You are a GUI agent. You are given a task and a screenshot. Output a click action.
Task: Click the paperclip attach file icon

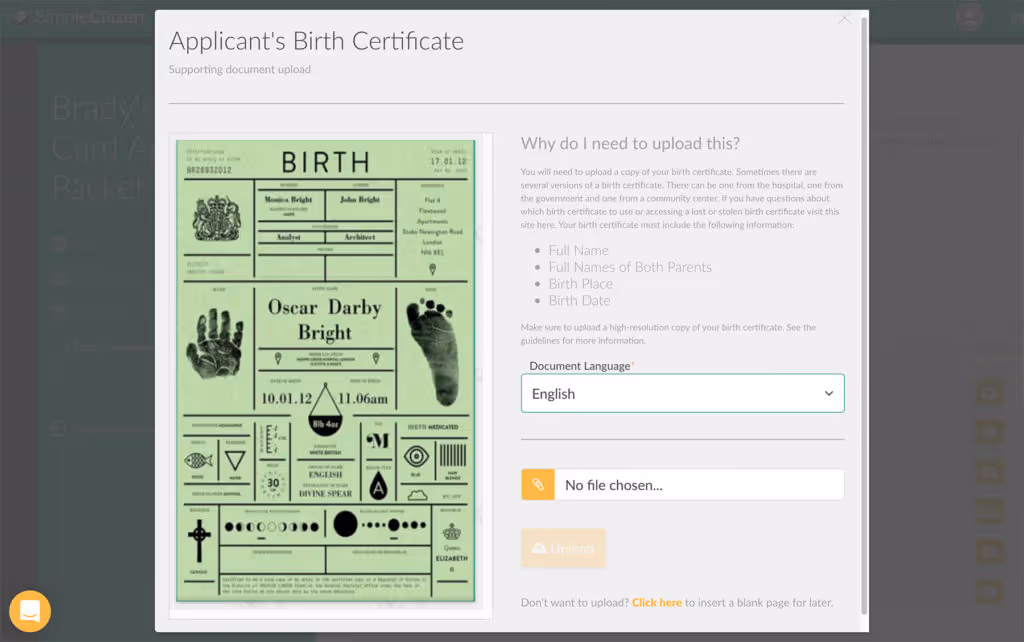coord(538,485)
